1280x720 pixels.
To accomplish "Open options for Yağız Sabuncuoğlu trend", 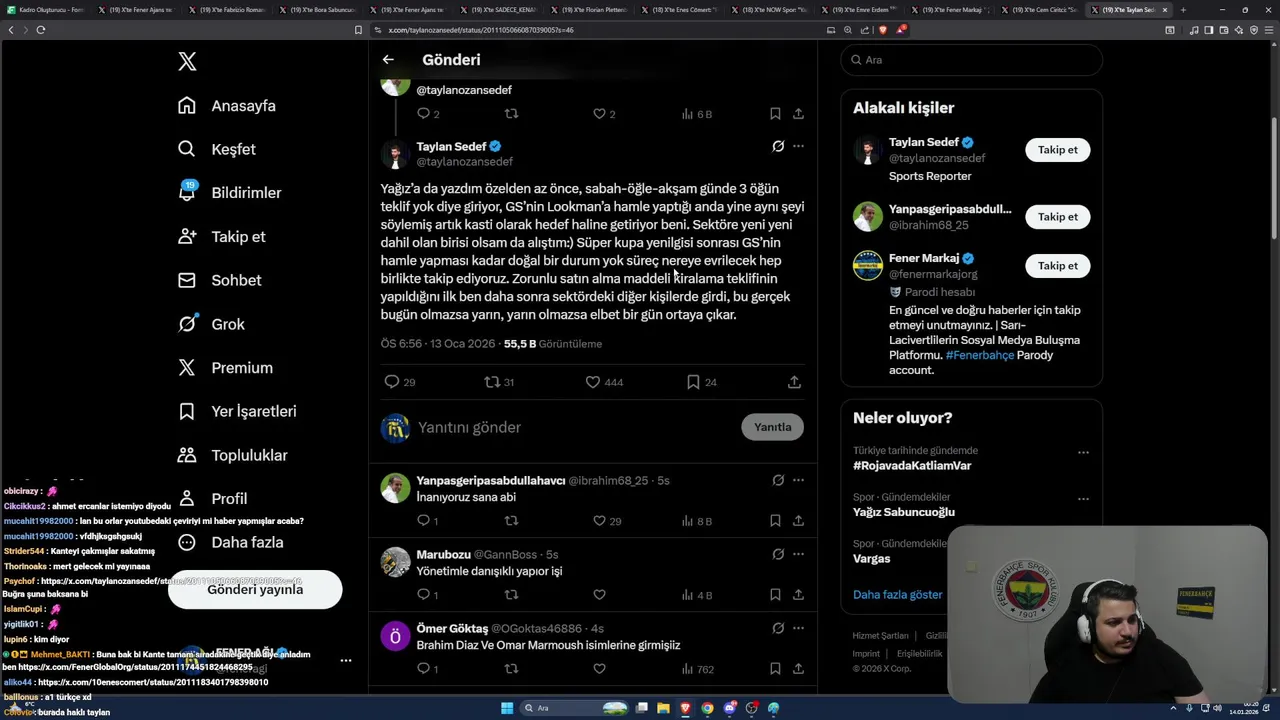I will 1083,498.
